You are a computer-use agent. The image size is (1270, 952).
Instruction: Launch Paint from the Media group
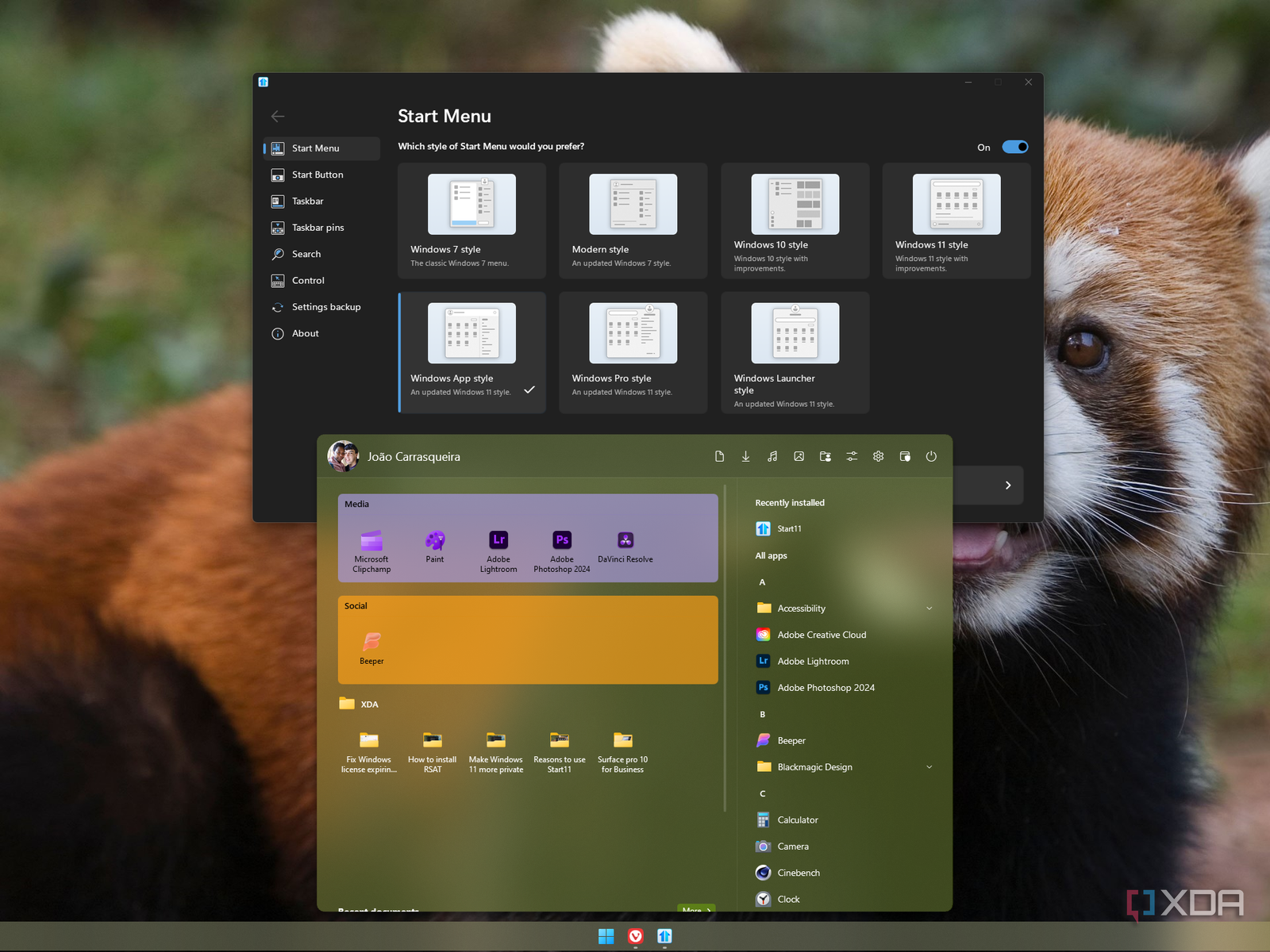coord(435,547)
